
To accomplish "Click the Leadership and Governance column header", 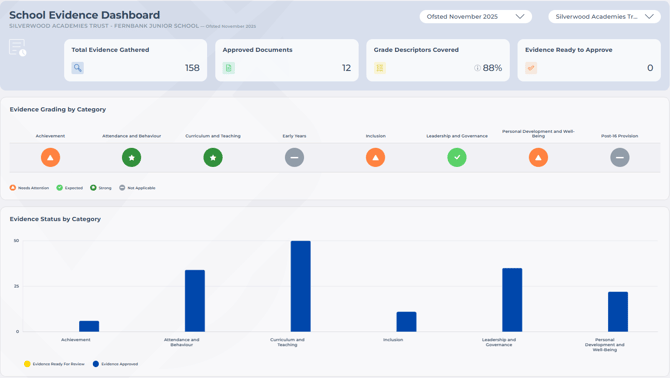I will 457,136.
